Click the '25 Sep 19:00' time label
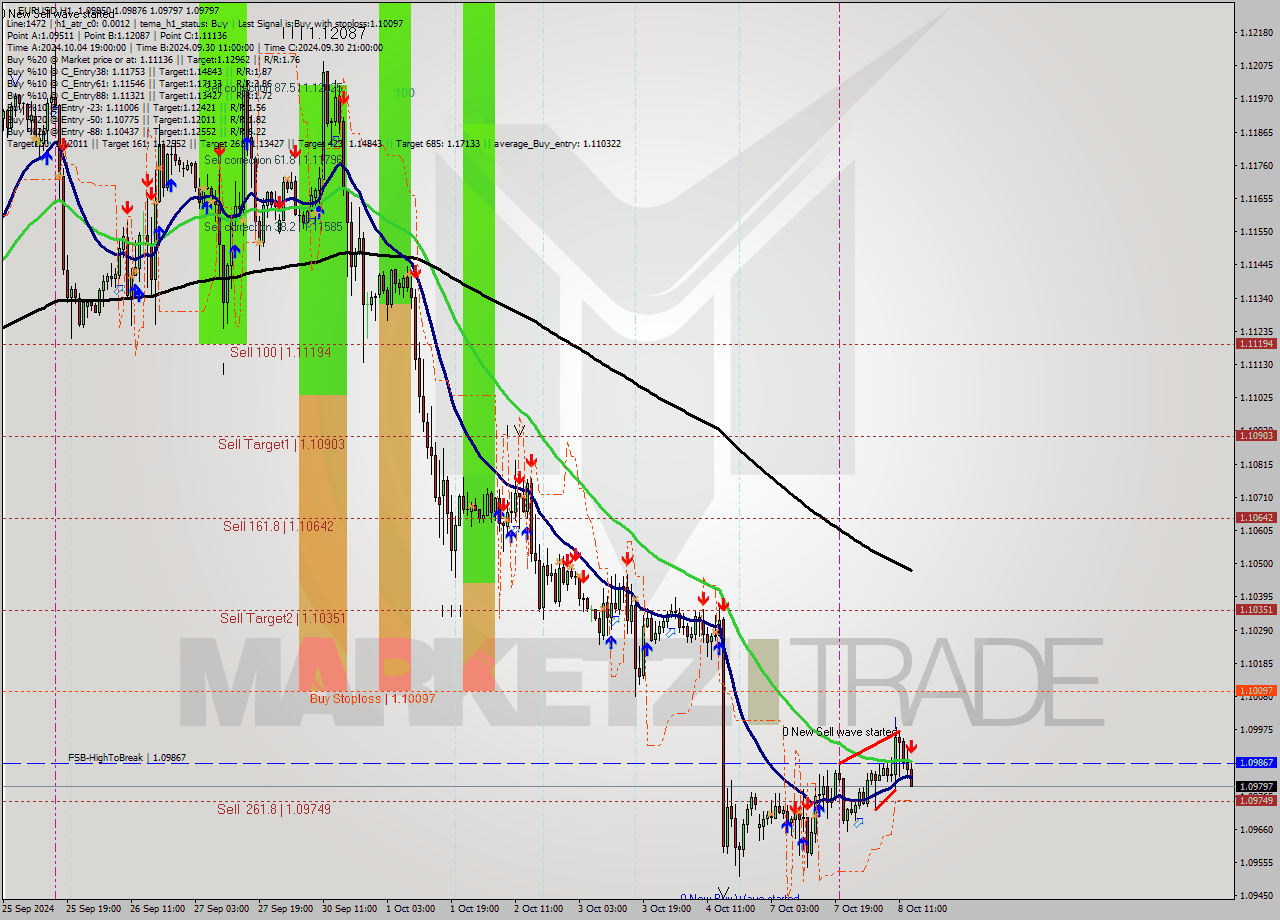Image resolution: width=1280 pixels, height=920 pixels. pyautogui.click(x=94, y=909)
